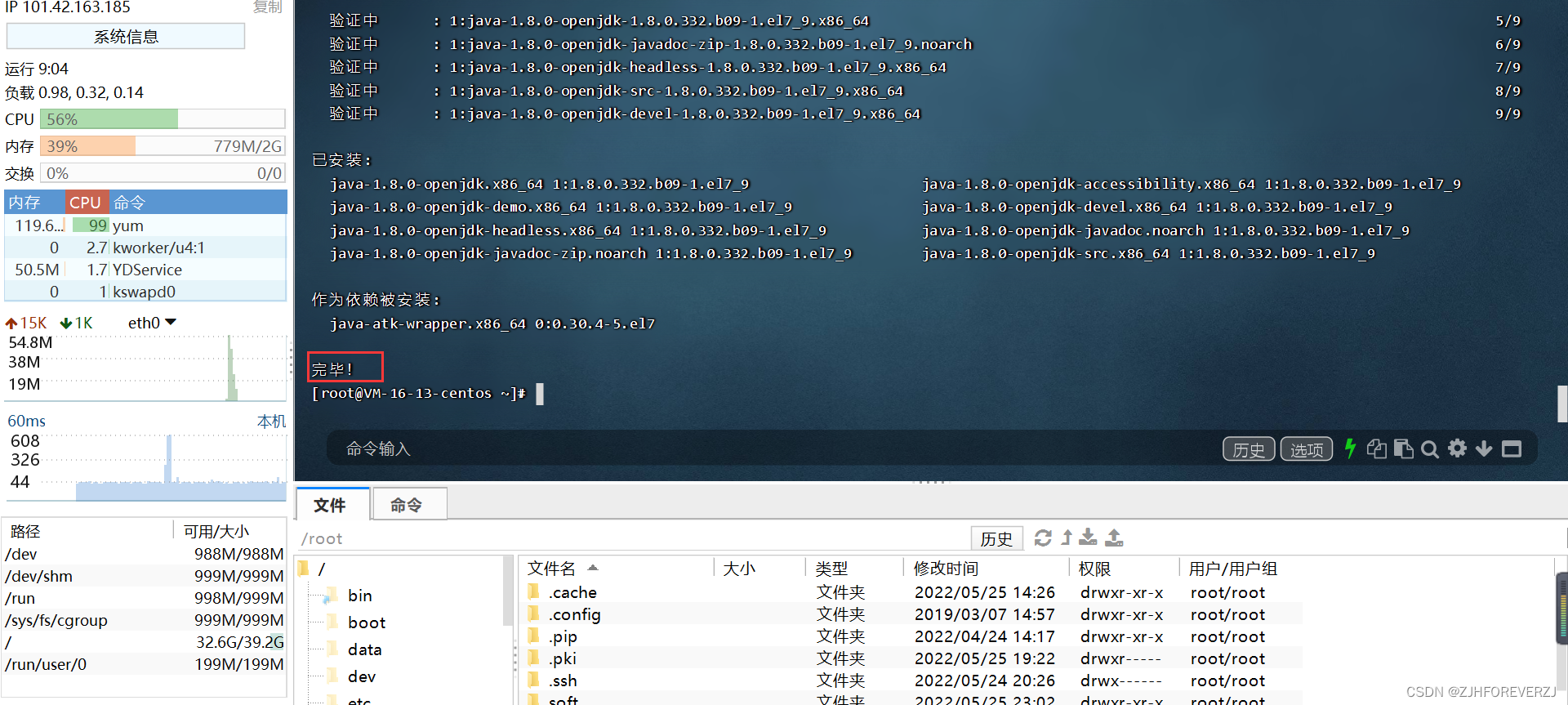Image resolution: width=1568 pixels, height=705 pixels.
Task: Sort files by 大小 column
Action: click(739, 568)
